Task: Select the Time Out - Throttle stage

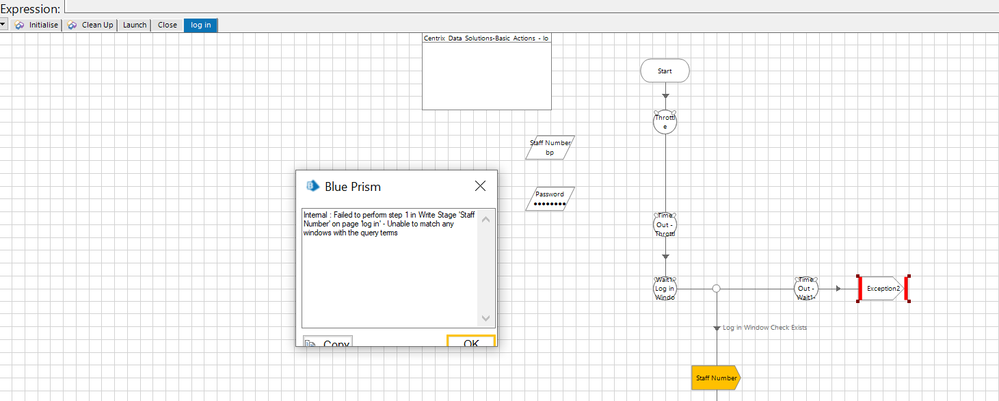Action: point(665,224)
